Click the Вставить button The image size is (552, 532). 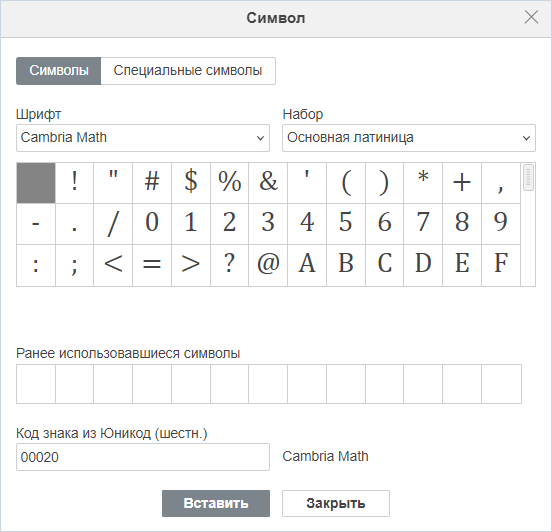[x=216, y=503]
